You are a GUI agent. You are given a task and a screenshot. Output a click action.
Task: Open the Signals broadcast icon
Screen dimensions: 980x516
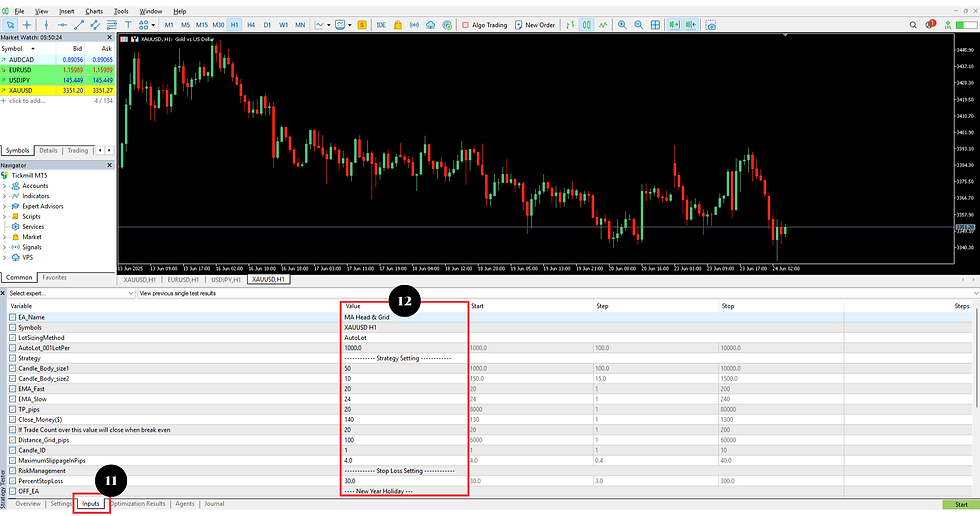coord(414,25)
